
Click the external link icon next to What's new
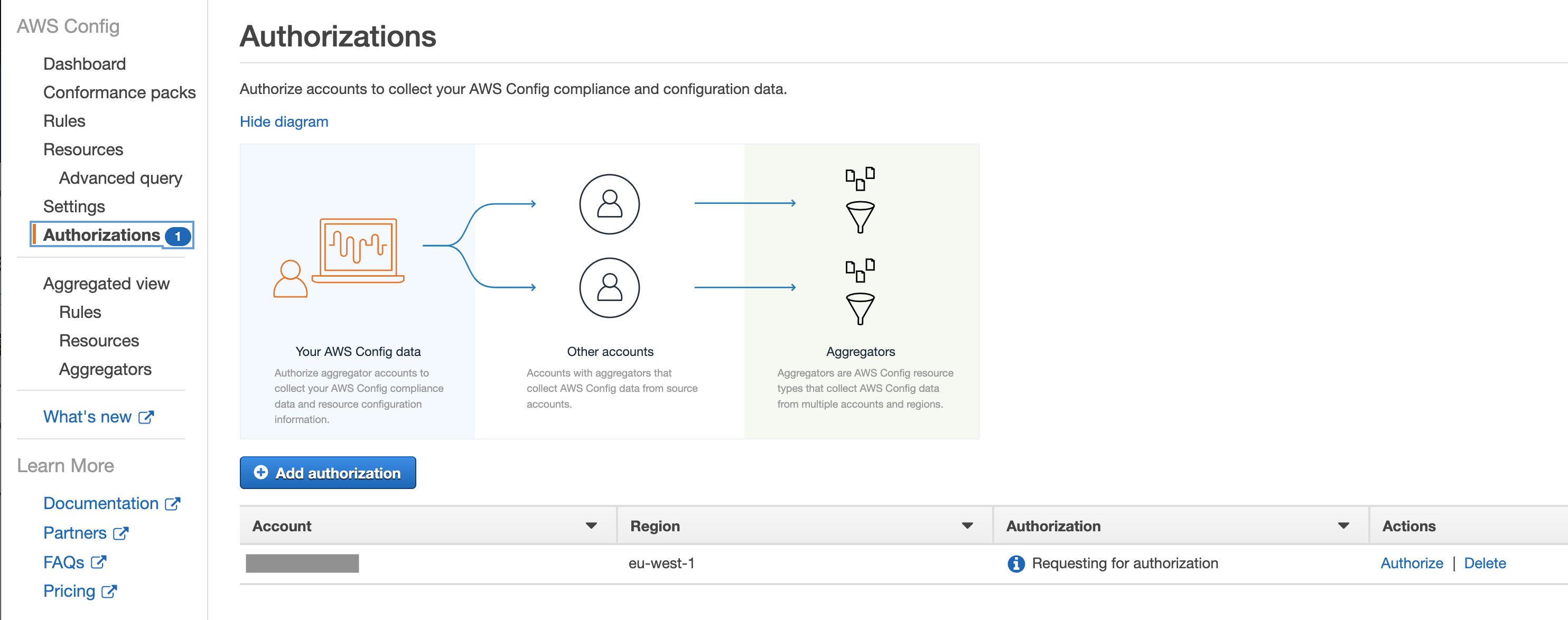[x=146, y=417]
